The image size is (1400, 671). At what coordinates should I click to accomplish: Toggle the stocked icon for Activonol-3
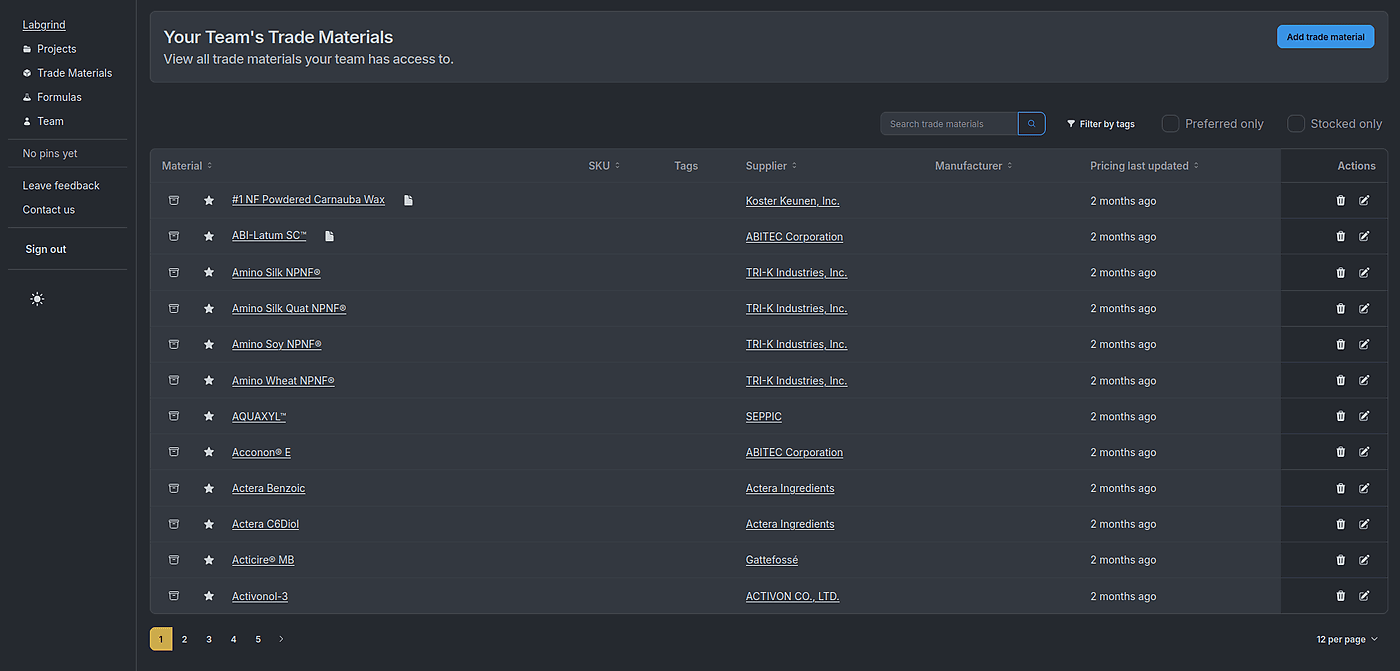coord(174,595)
